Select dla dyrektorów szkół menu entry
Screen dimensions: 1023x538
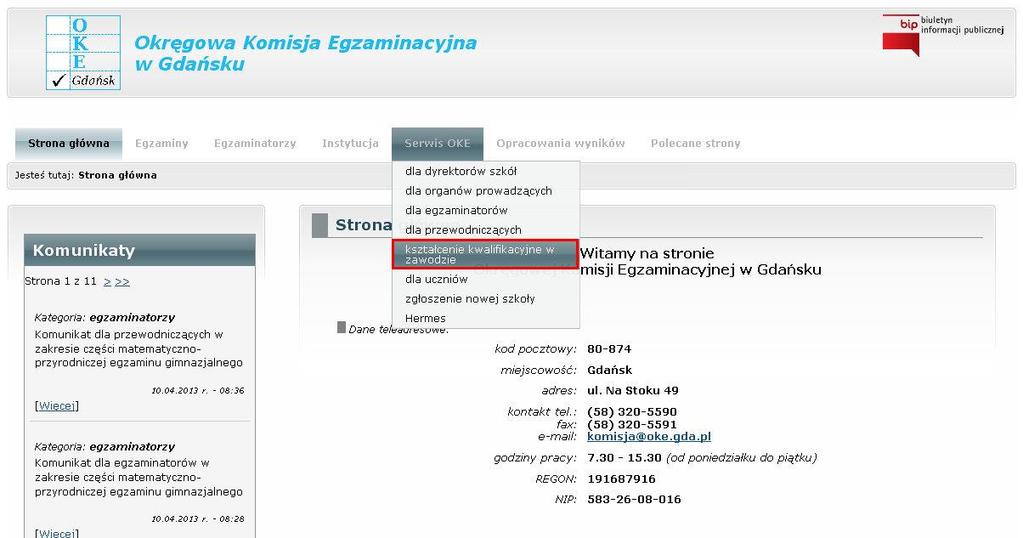pos(485,172)
